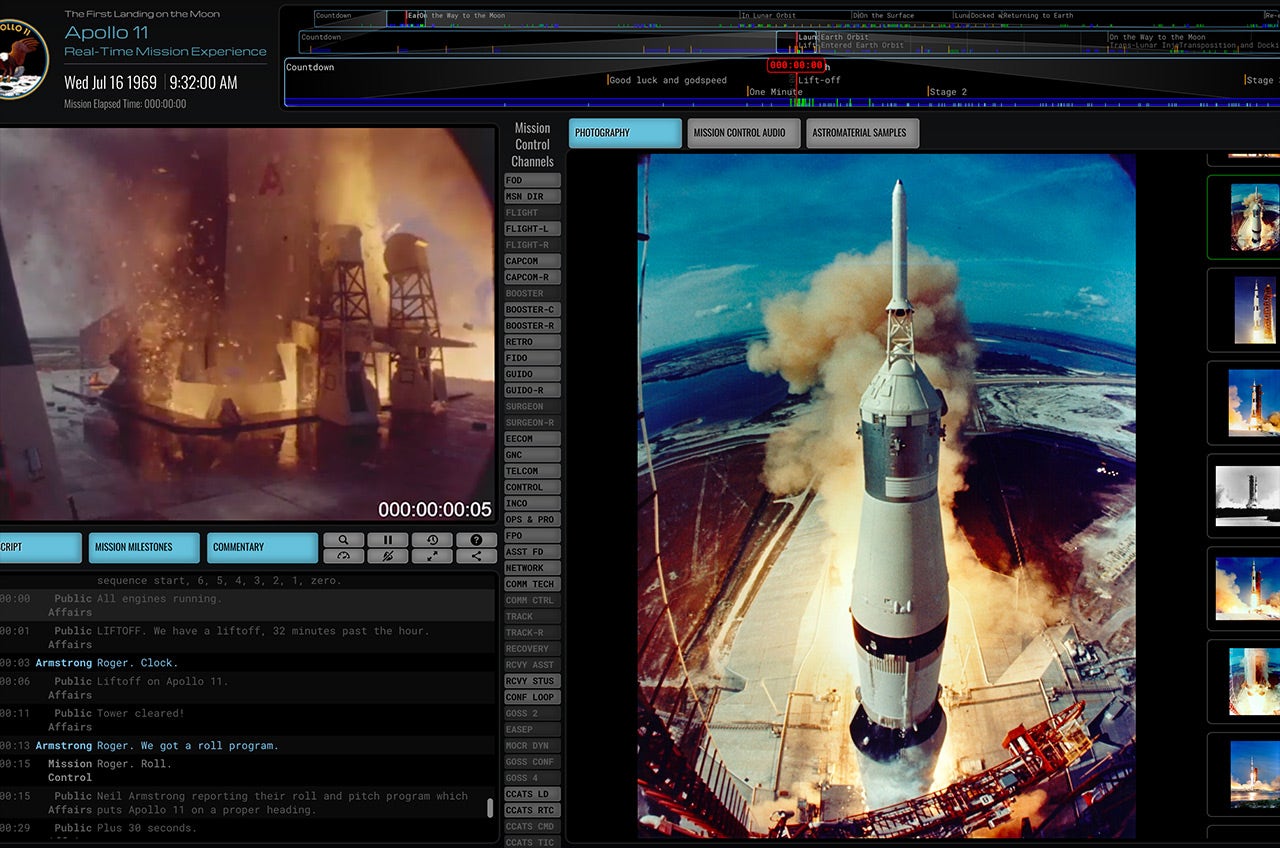The height and width of the screenshot is (848, 1280).
Task: Click the help question mark icon
Action: (476, 540)
